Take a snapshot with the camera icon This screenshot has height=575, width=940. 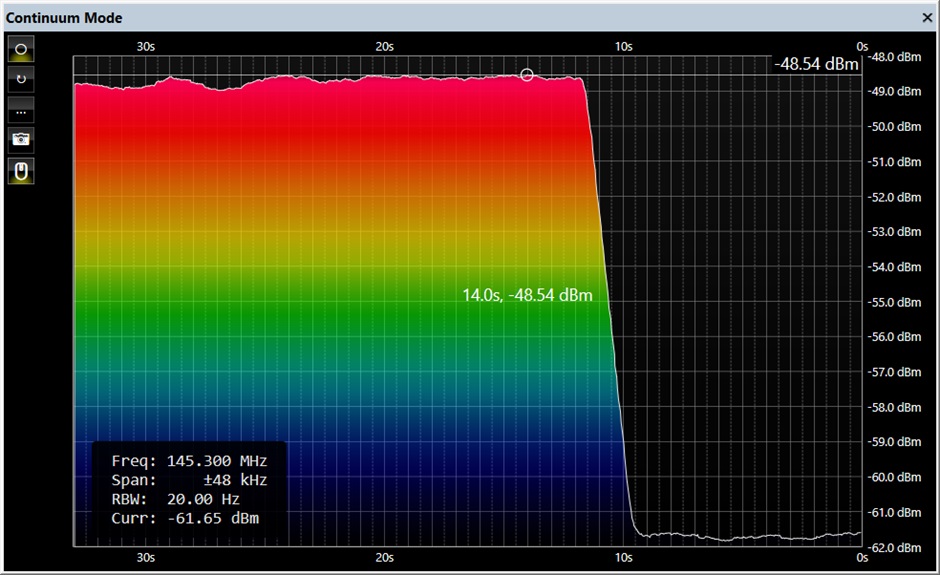pos(21,140)
